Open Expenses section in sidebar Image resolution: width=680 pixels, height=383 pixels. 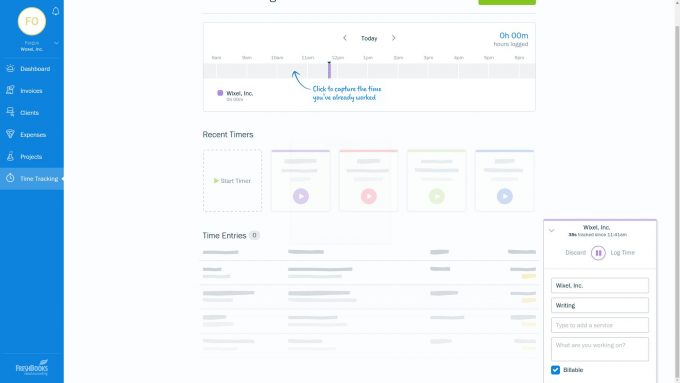coord(32,134)
